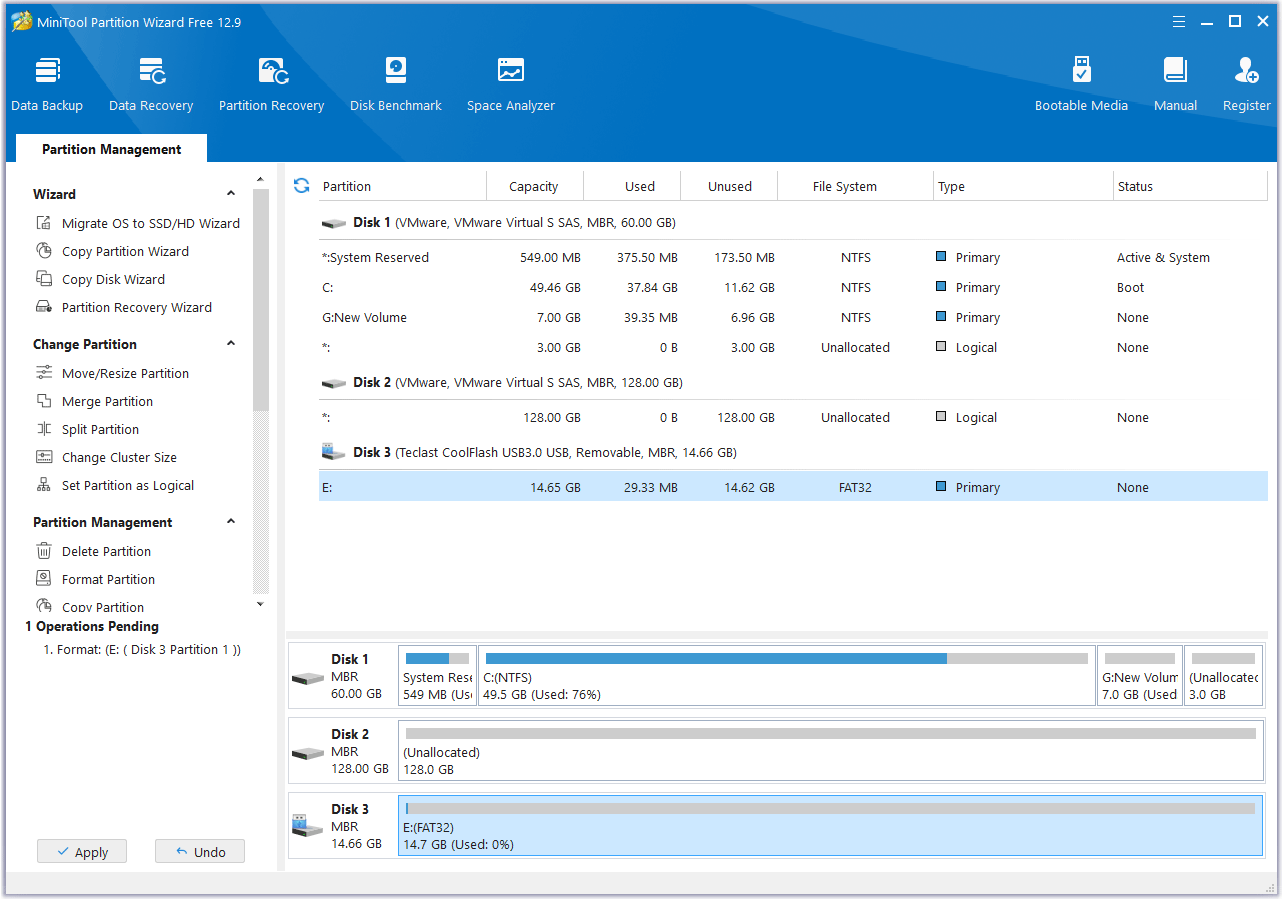Choose Merge Partition action label

pos(107,401)
